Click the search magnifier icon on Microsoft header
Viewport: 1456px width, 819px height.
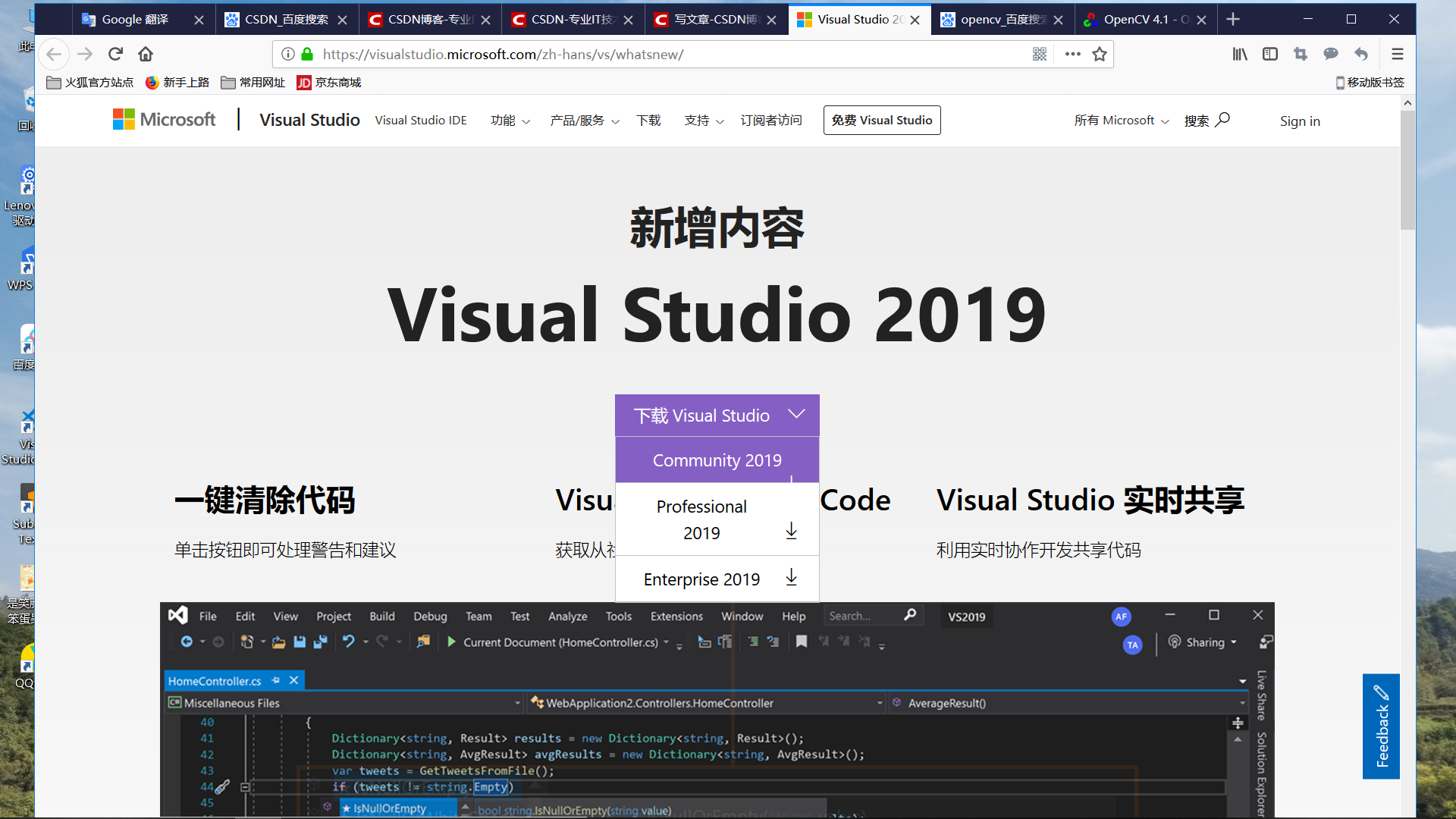[x=1222, y=120]
